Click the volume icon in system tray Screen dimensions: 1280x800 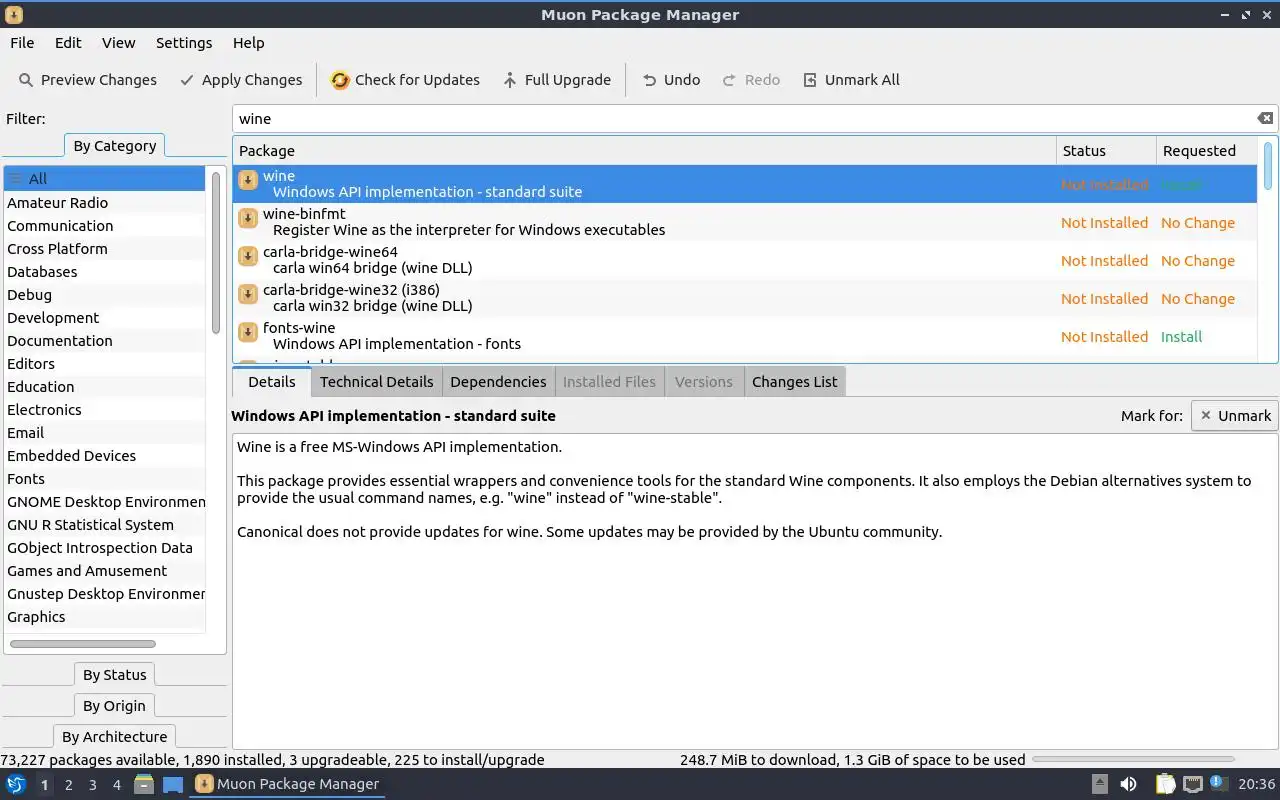[x=1128, y=784]
